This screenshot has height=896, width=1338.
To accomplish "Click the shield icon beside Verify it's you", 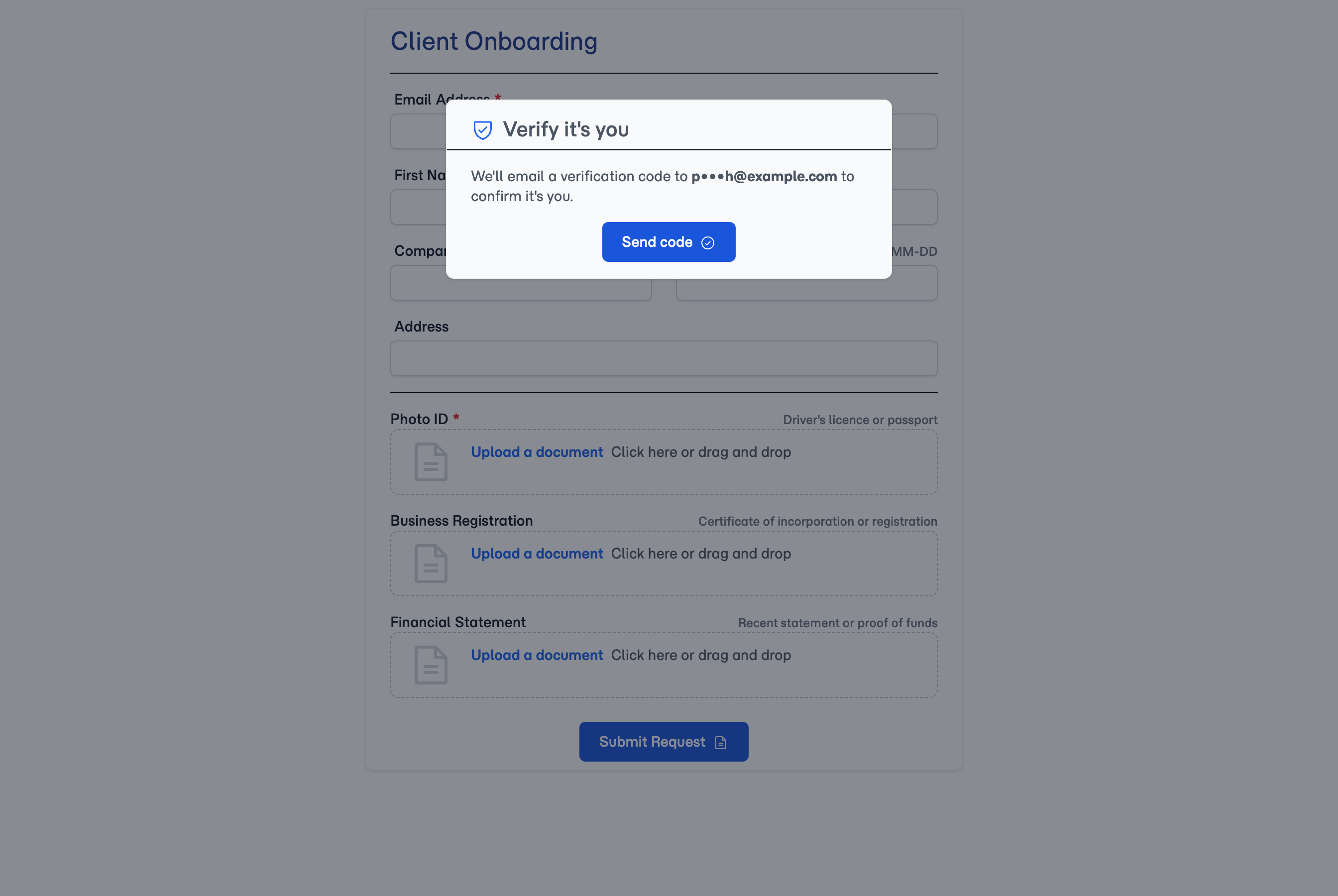I will (483, 130).
